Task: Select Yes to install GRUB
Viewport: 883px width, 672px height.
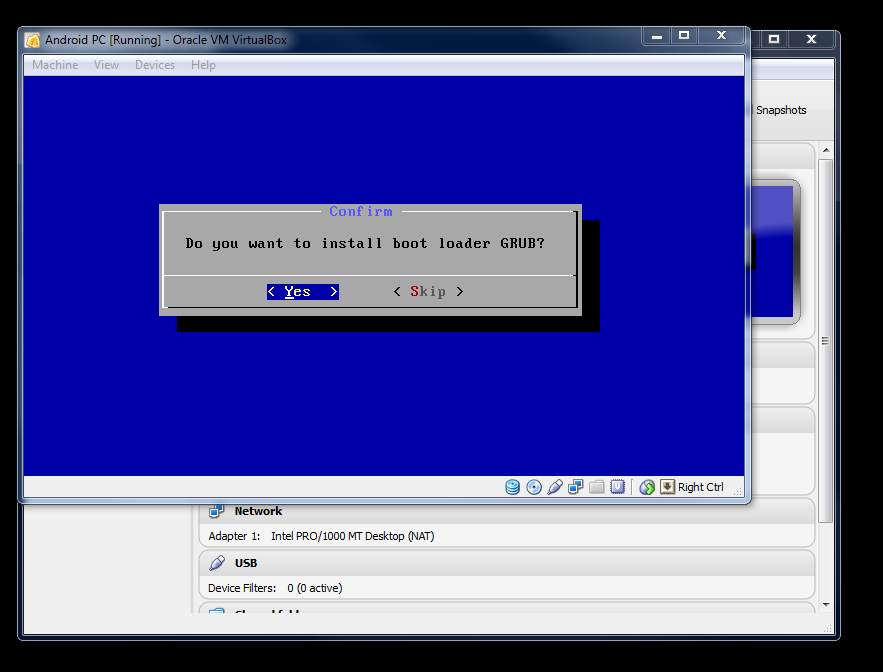Action: click(303, 292)
